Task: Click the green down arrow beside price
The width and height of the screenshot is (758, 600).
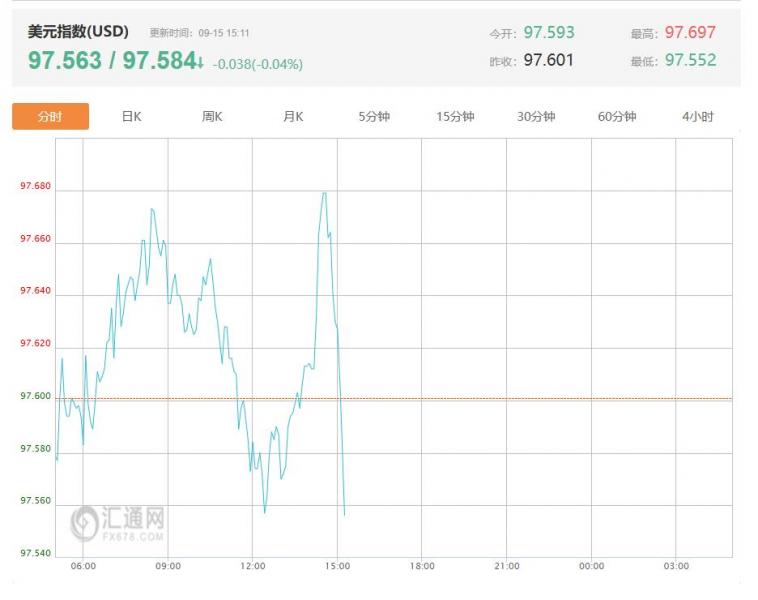Action: (x=201, y=62)
